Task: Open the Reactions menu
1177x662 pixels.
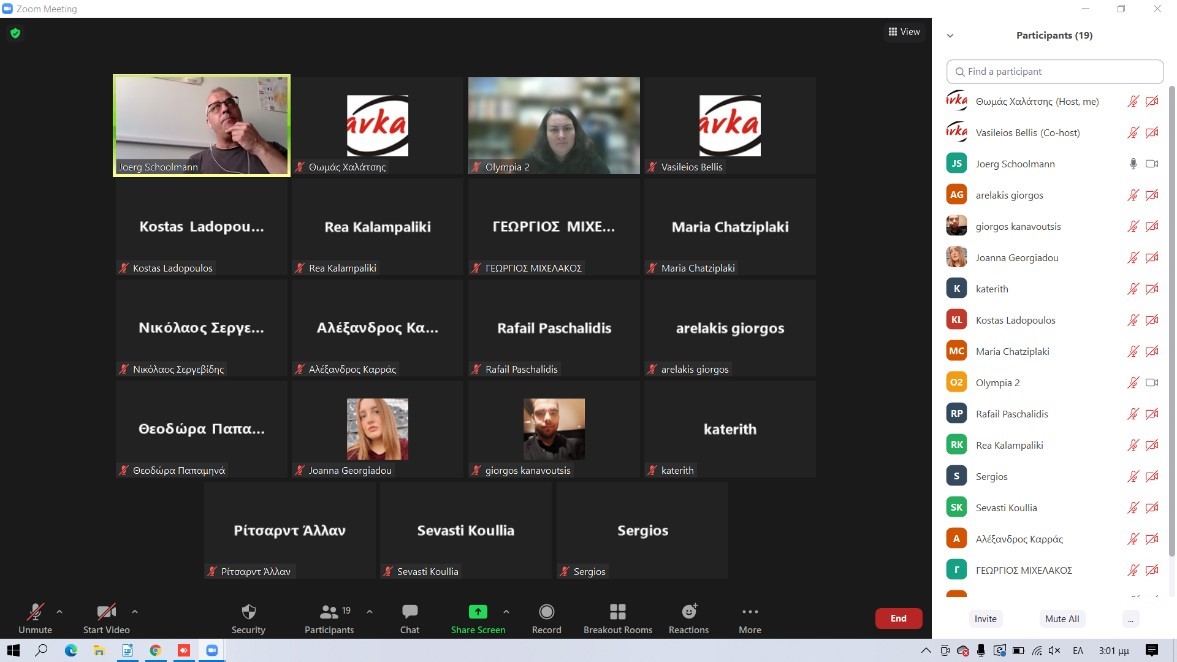Action: 688,618
